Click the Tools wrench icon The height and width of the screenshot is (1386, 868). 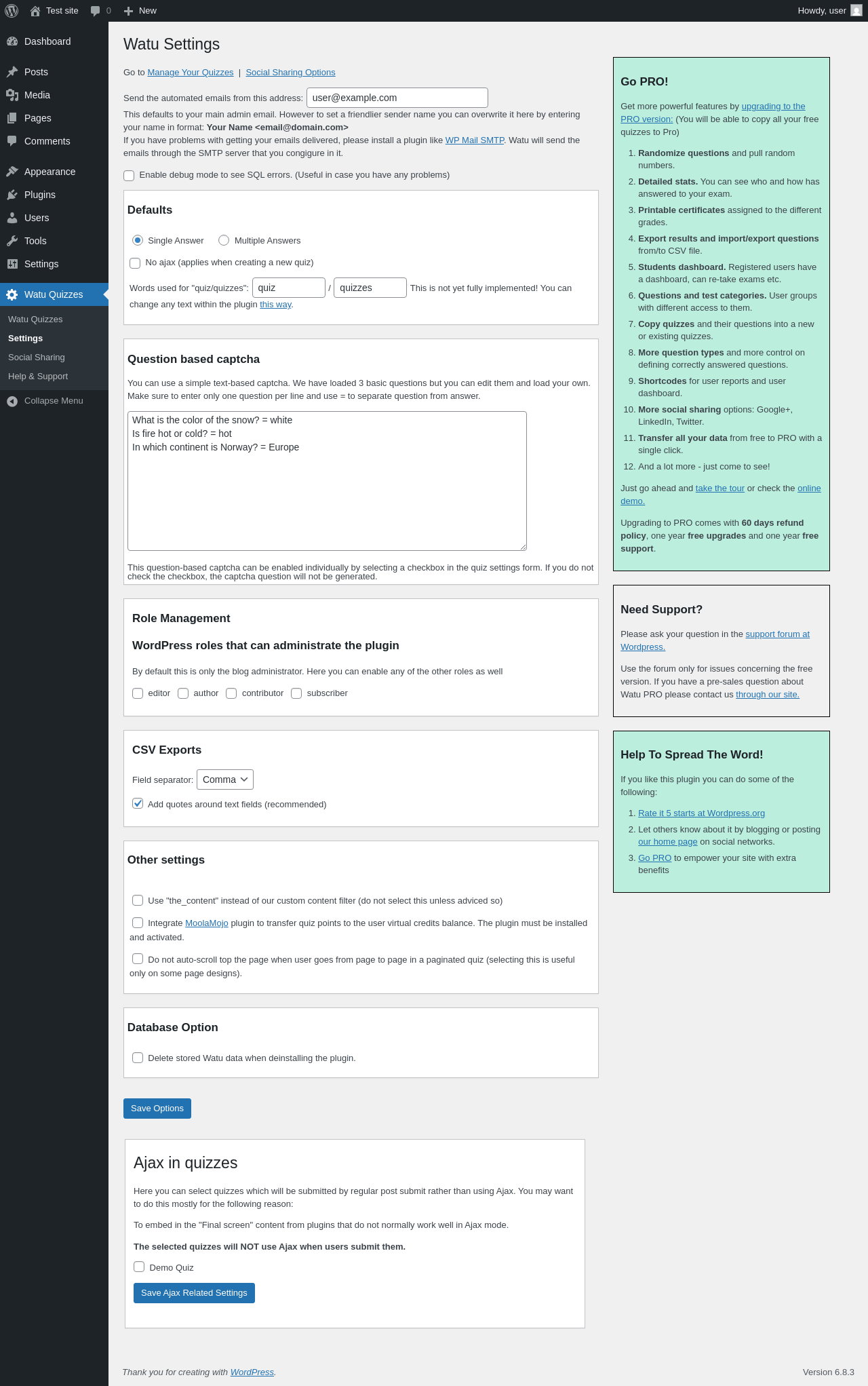12,241
